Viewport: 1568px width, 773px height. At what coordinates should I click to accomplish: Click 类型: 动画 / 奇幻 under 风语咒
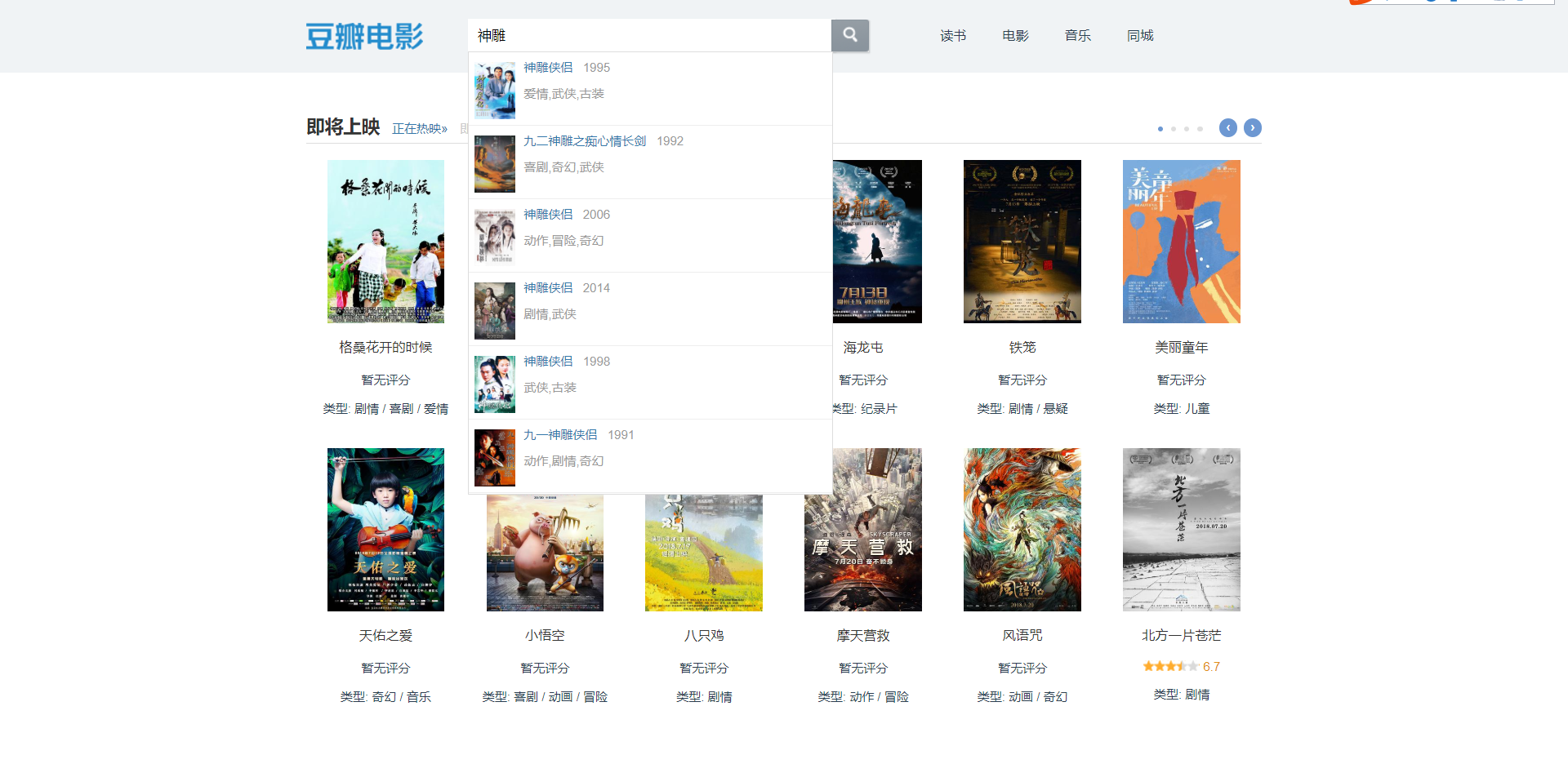coord(1022,697)
